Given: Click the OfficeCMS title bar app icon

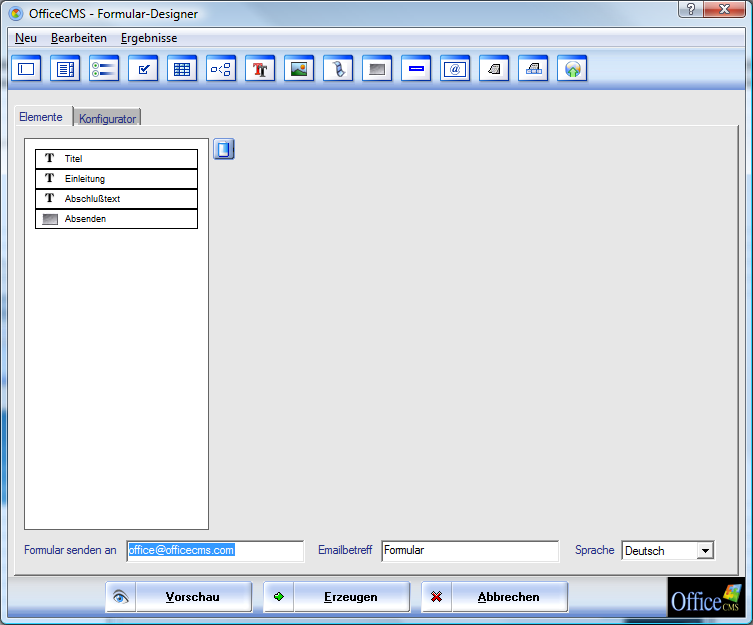Looking at the screenshot, I should 16,14.
